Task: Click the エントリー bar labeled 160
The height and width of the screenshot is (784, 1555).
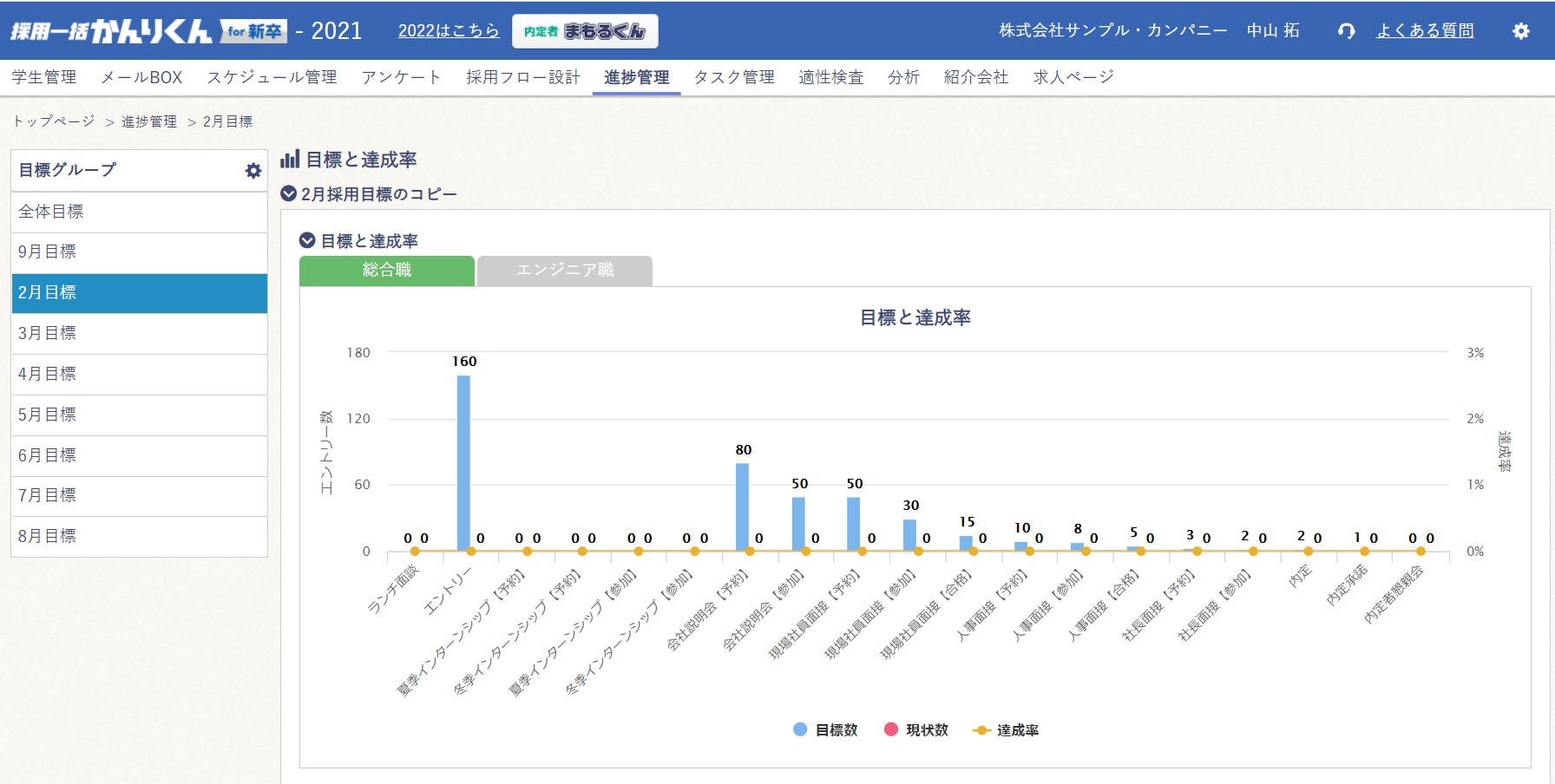Action: [463, 463]
